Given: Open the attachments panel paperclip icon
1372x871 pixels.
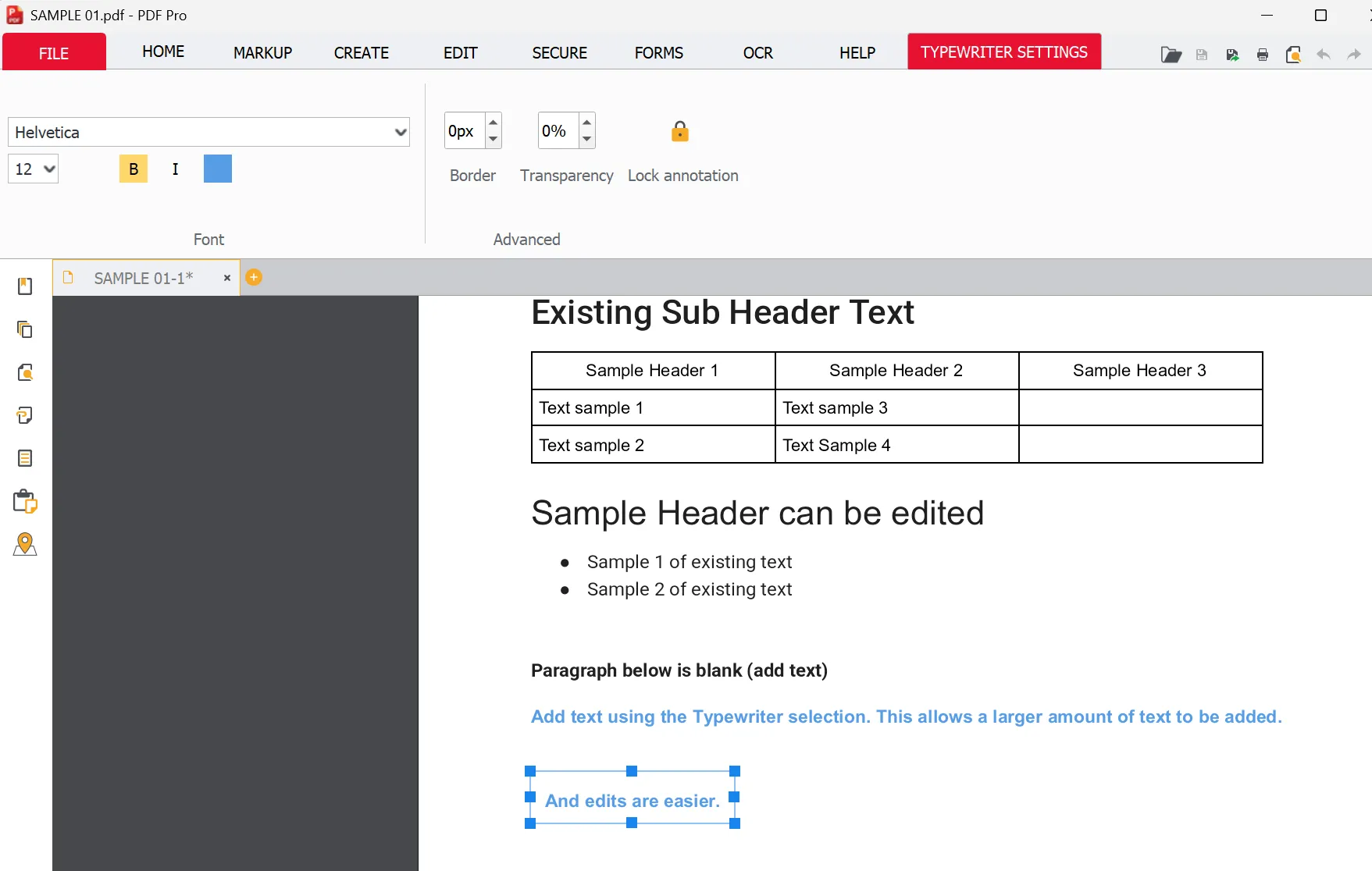Looking at the screenshot, I should [25, 415].
